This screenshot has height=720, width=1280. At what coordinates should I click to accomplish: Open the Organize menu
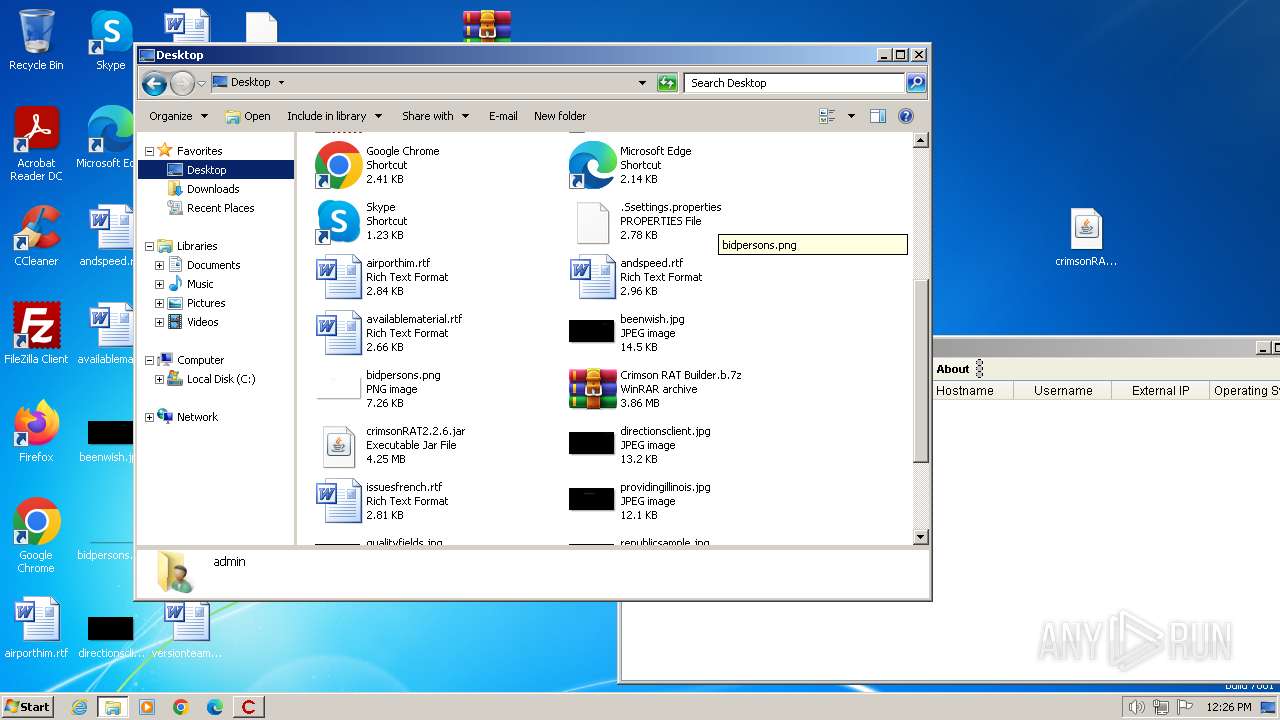click(178, 116)
